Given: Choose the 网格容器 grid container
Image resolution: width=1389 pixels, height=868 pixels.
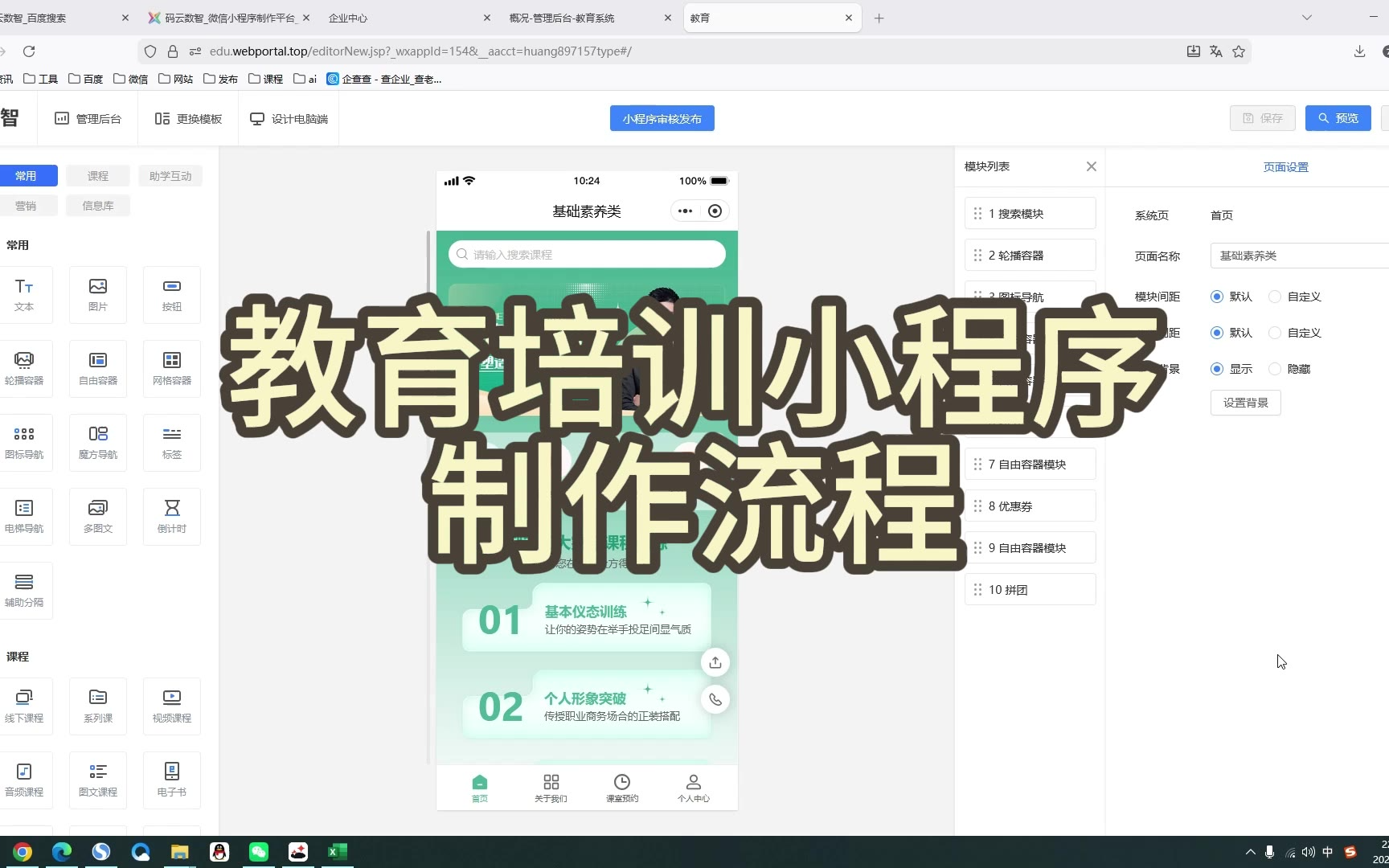Looking at the screenshot, I should tap(172, 368).
